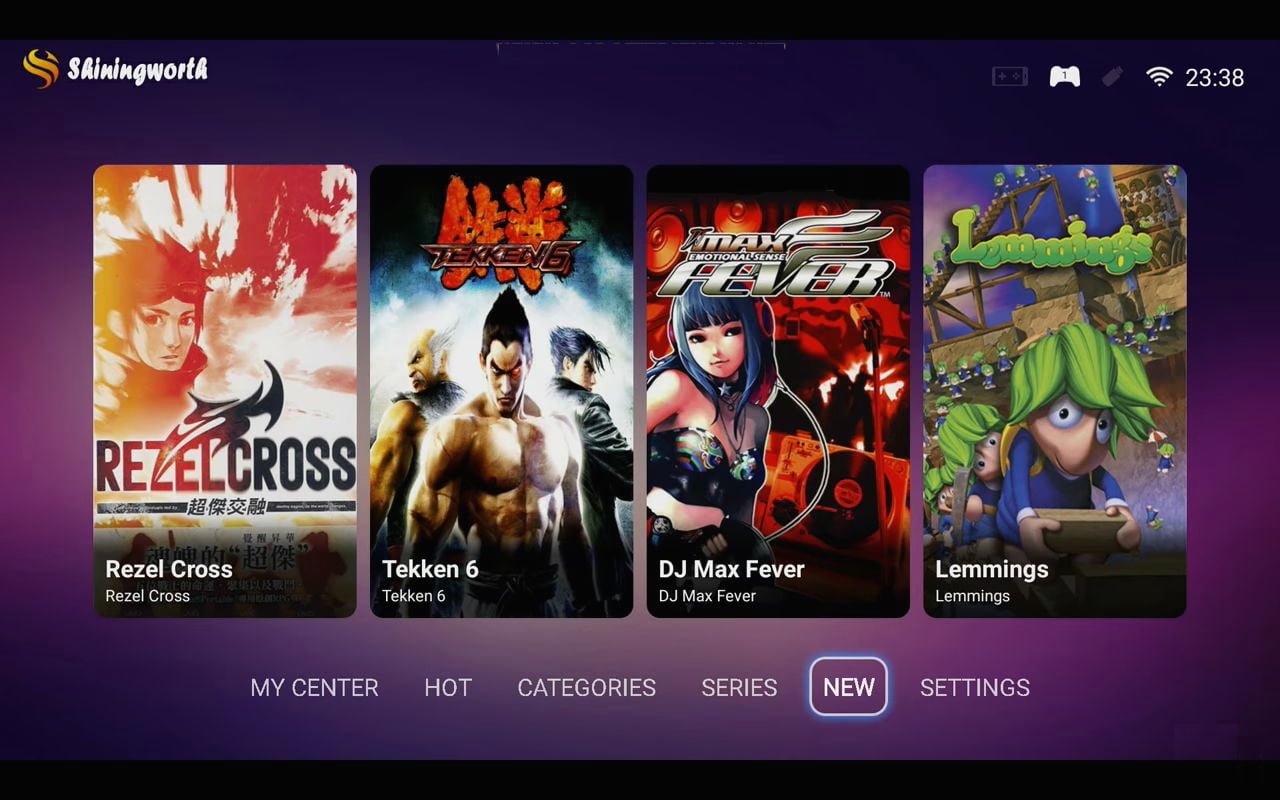
Task: Click the Shiningworth logo icon
Action: [x=41, y=69]
